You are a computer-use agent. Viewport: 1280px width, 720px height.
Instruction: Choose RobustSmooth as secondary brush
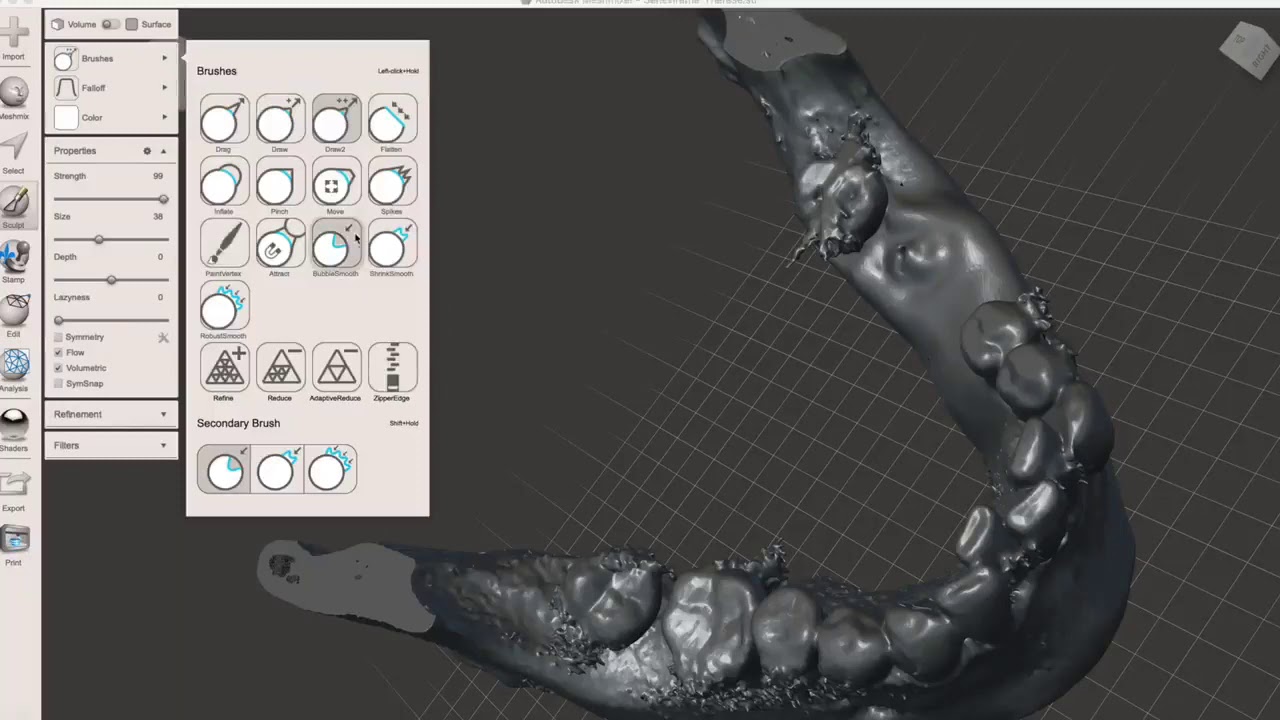[x=329, y=469]
